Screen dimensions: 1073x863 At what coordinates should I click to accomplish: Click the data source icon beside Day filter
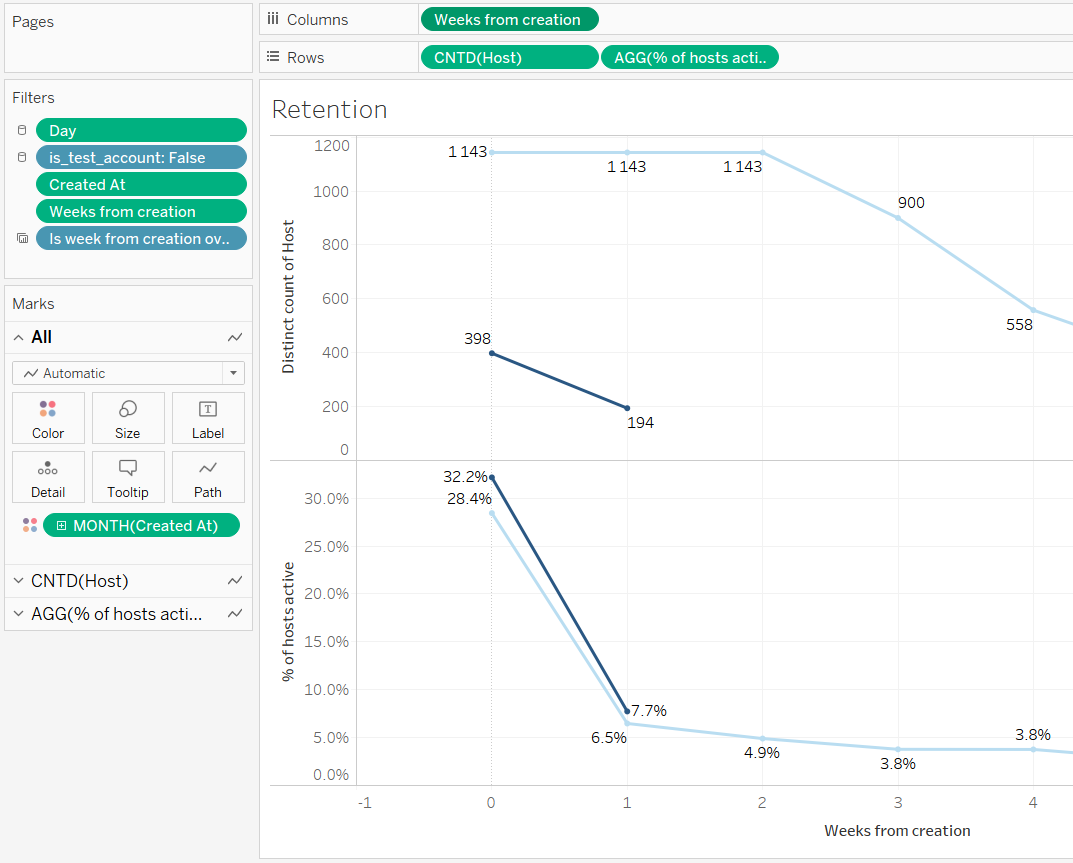click(x=22, y=131)
